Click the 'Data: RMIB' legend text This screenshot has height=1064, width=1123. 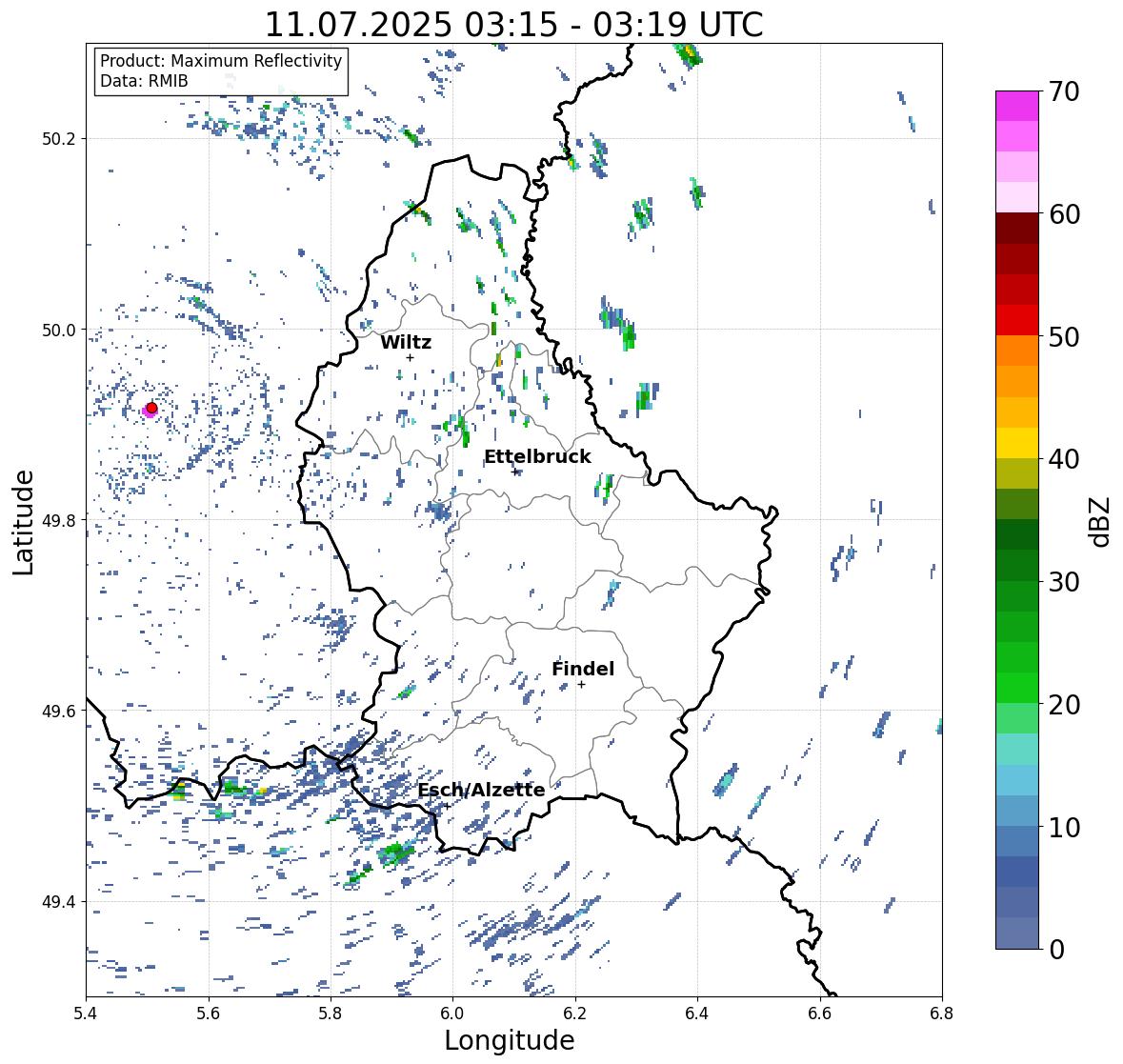pyautogui.click(x=144, y=81)
